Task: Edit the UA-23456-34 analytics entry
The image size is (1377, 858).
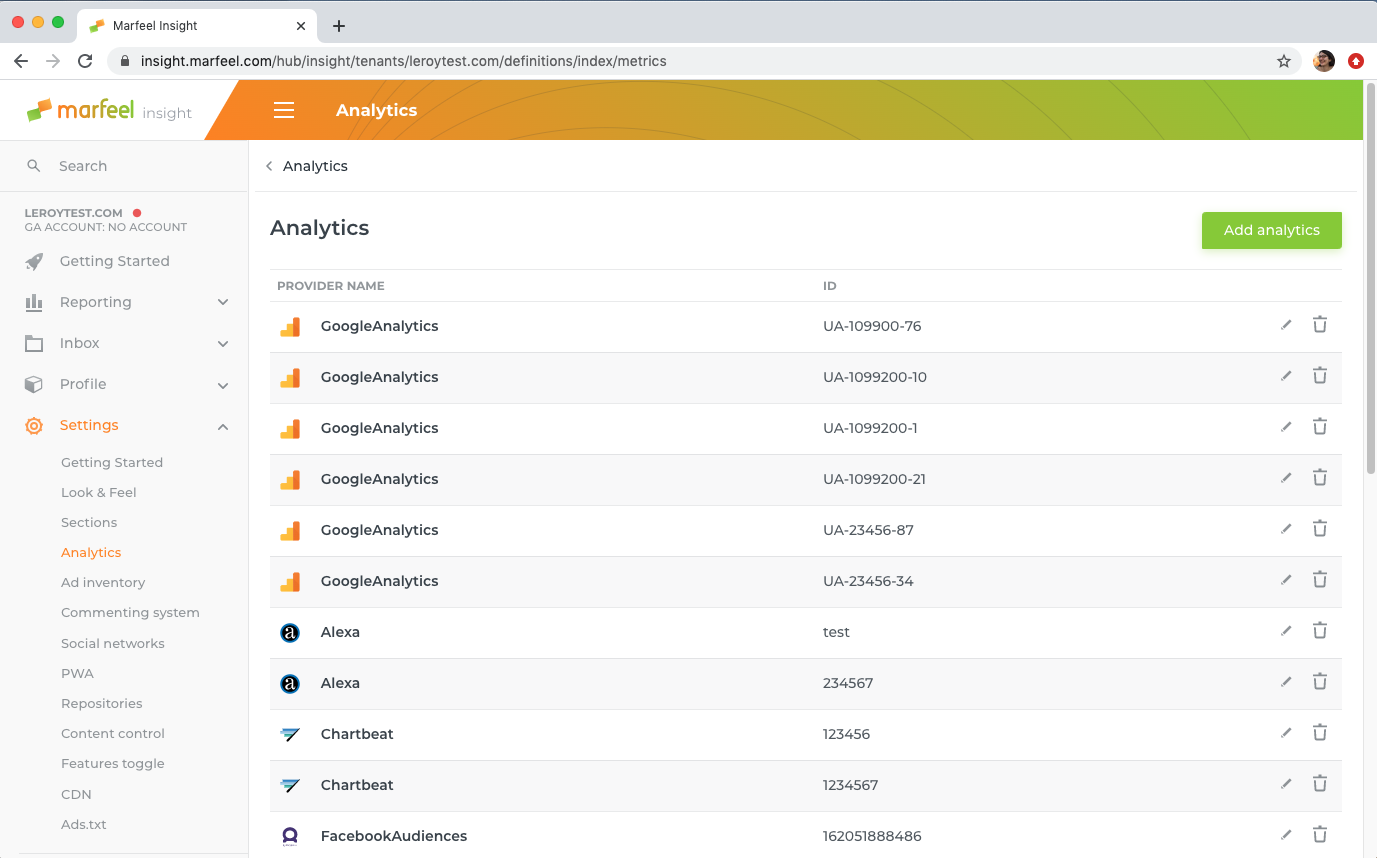Action: [1286, 580]
